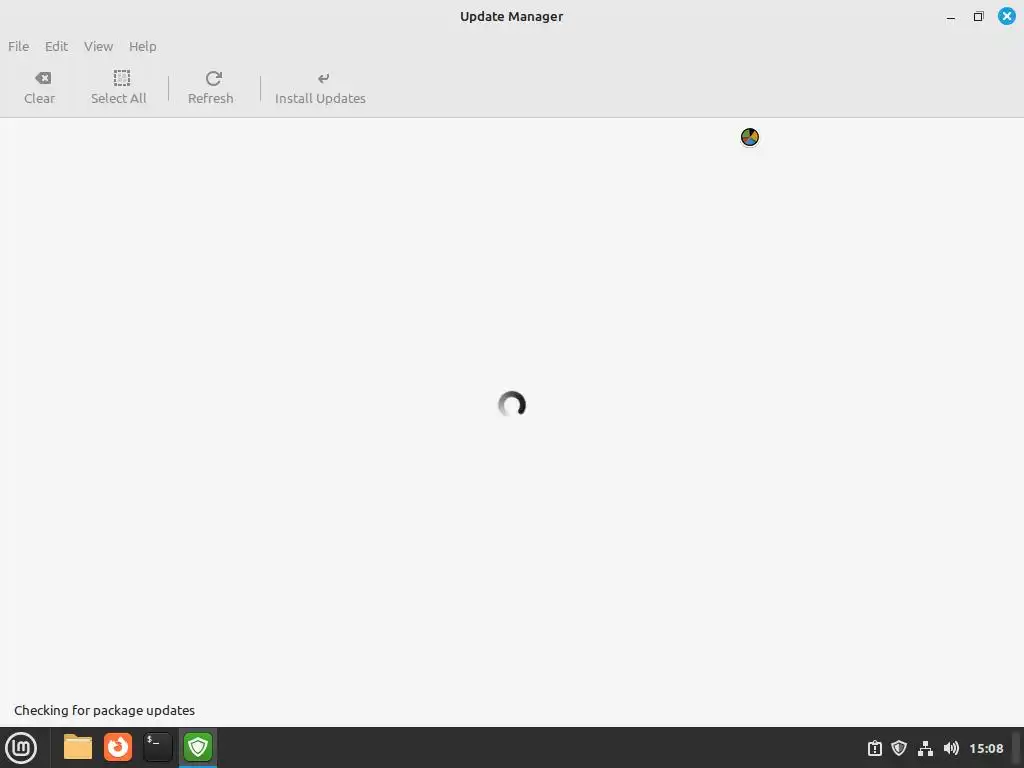Maximize the Update Manager window
This screenshot has width=1024, height=768.
[978, 17]
